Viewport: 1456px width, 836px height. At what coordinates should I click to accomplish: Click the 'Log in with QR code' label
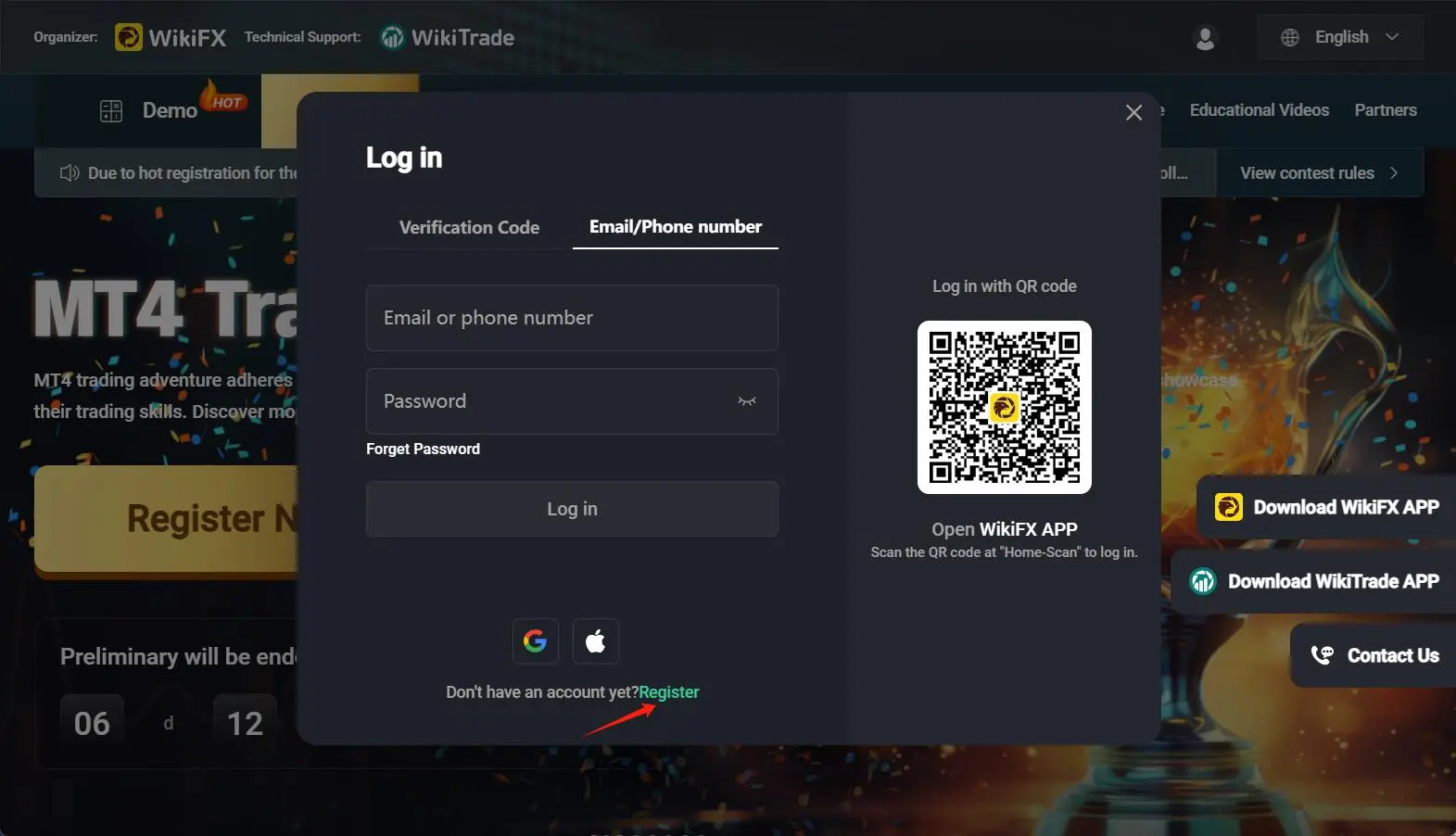click(x=1005, y=286)
